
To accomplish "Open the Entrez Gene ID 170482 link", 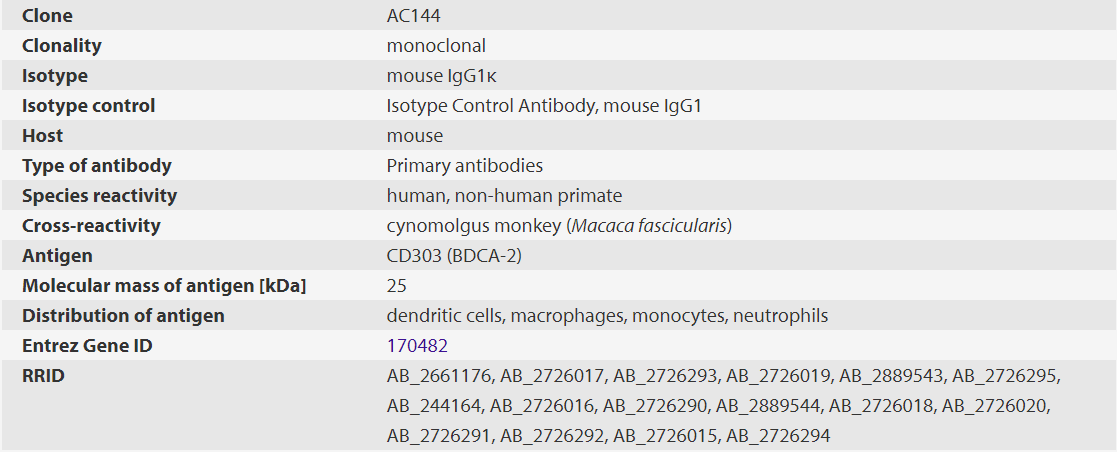I will tap(417, 346).
